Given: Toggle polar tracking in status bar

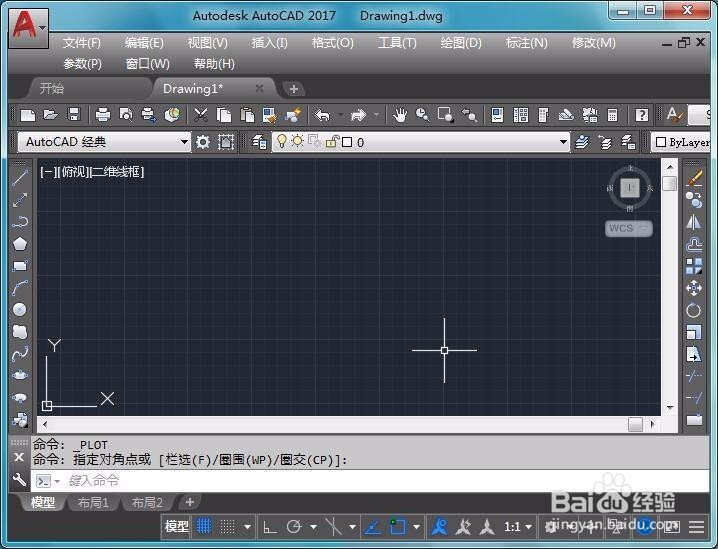Looking at the screenshot, I should (294, 527).
